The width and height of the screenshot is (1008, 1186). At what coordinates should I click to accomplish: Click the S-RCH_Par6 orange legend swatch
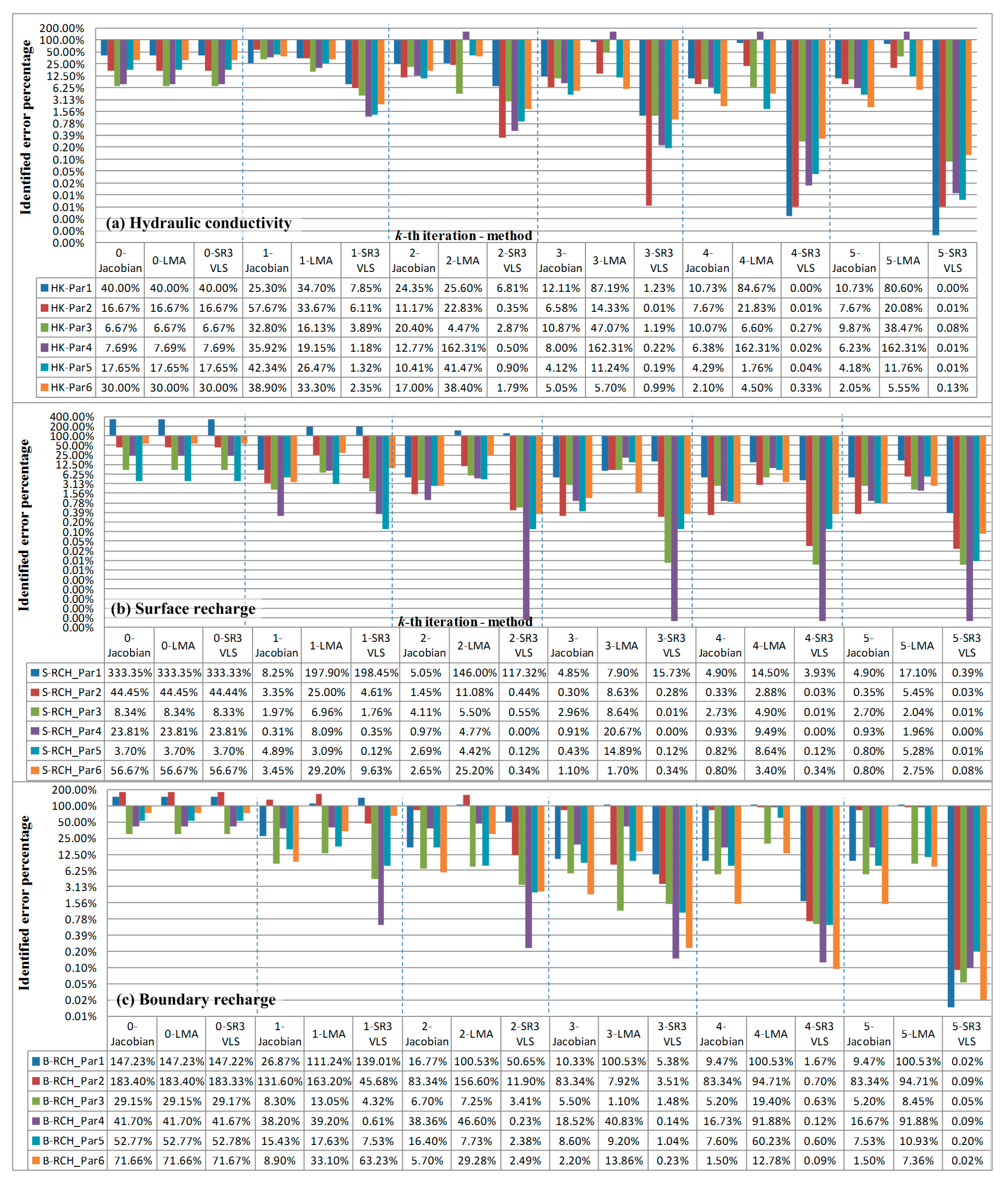tap(35, 771)
